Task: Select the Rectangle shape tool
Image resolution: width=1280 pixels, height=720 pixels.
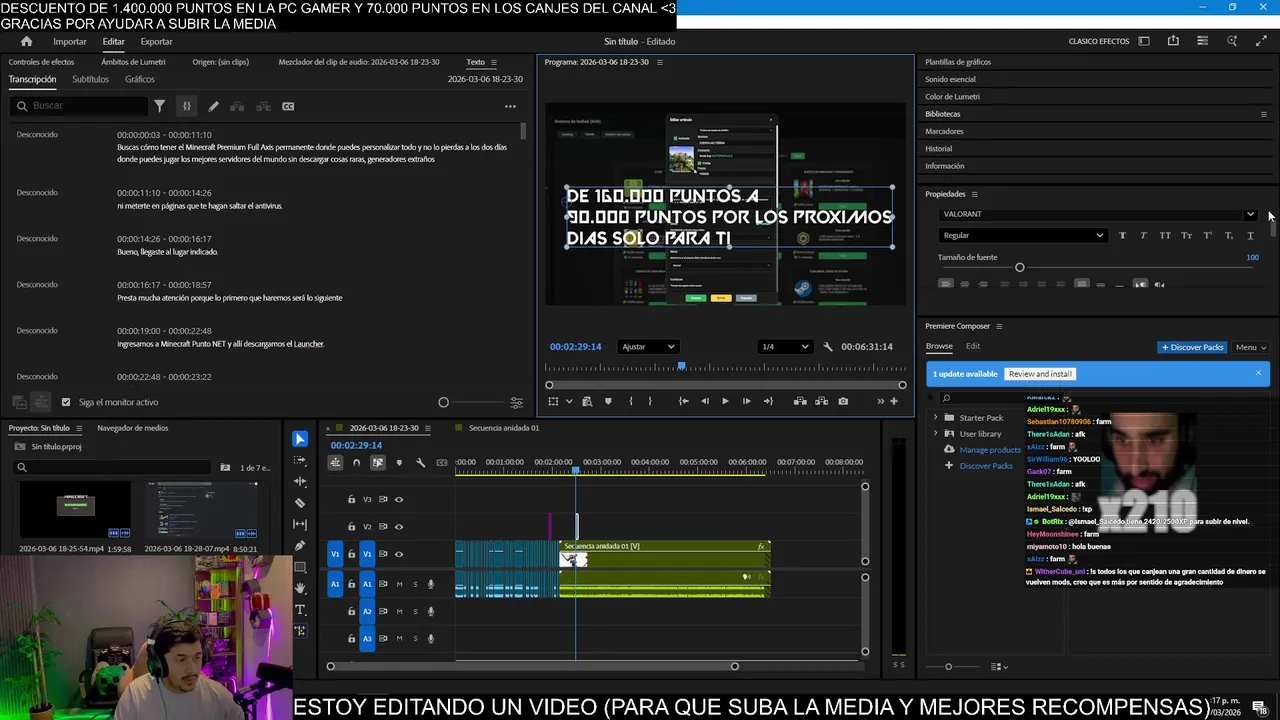Action: (300, 567)
